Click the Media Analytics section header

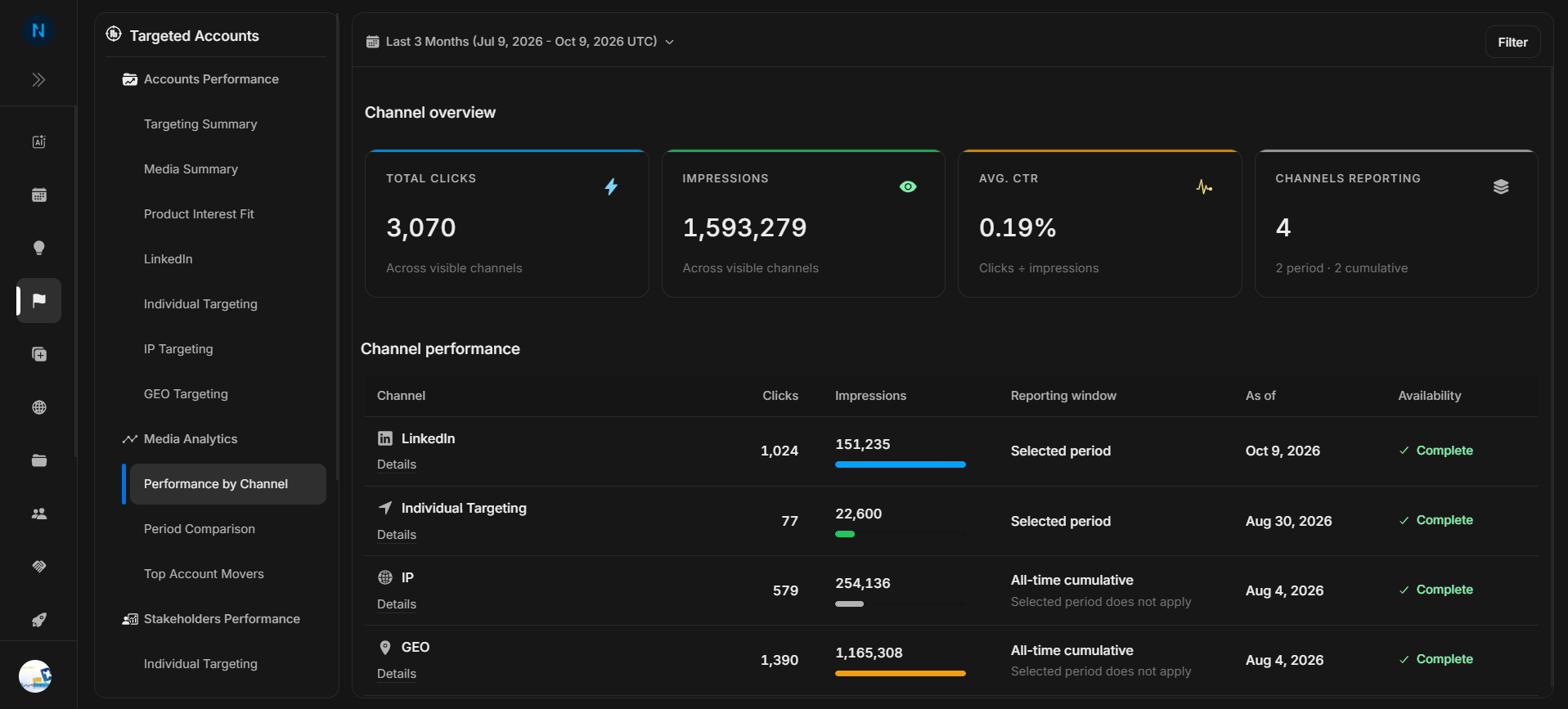click(x=180, y=439)
